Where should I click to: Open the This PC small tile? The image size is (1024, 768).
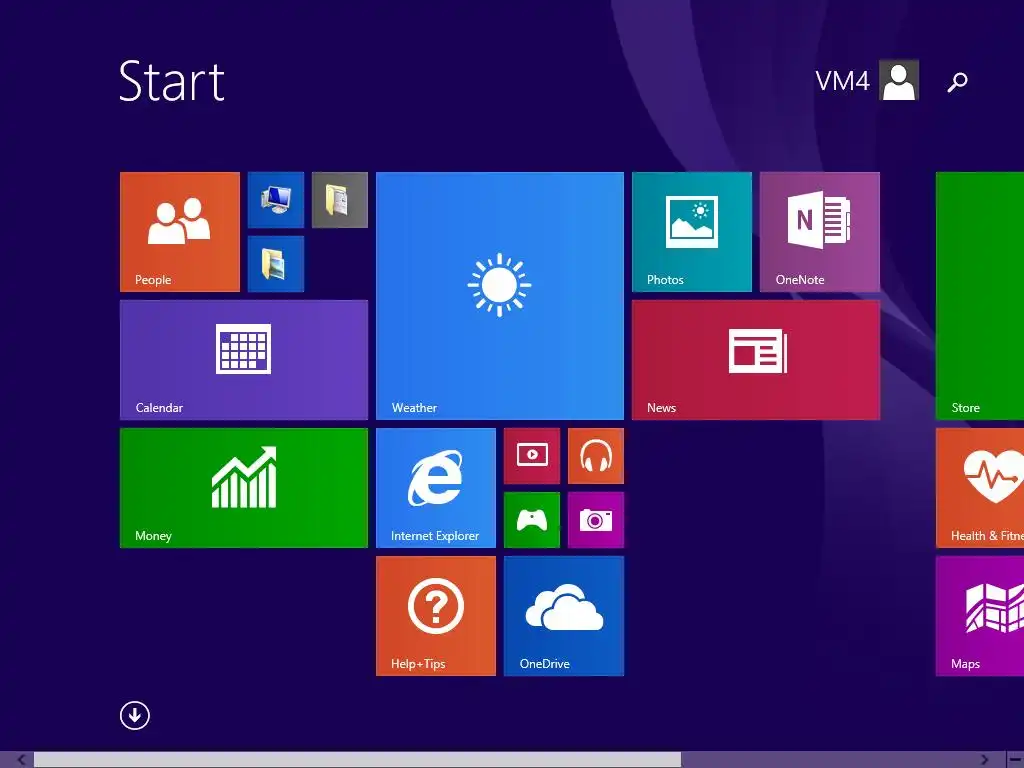click(276, 200)
